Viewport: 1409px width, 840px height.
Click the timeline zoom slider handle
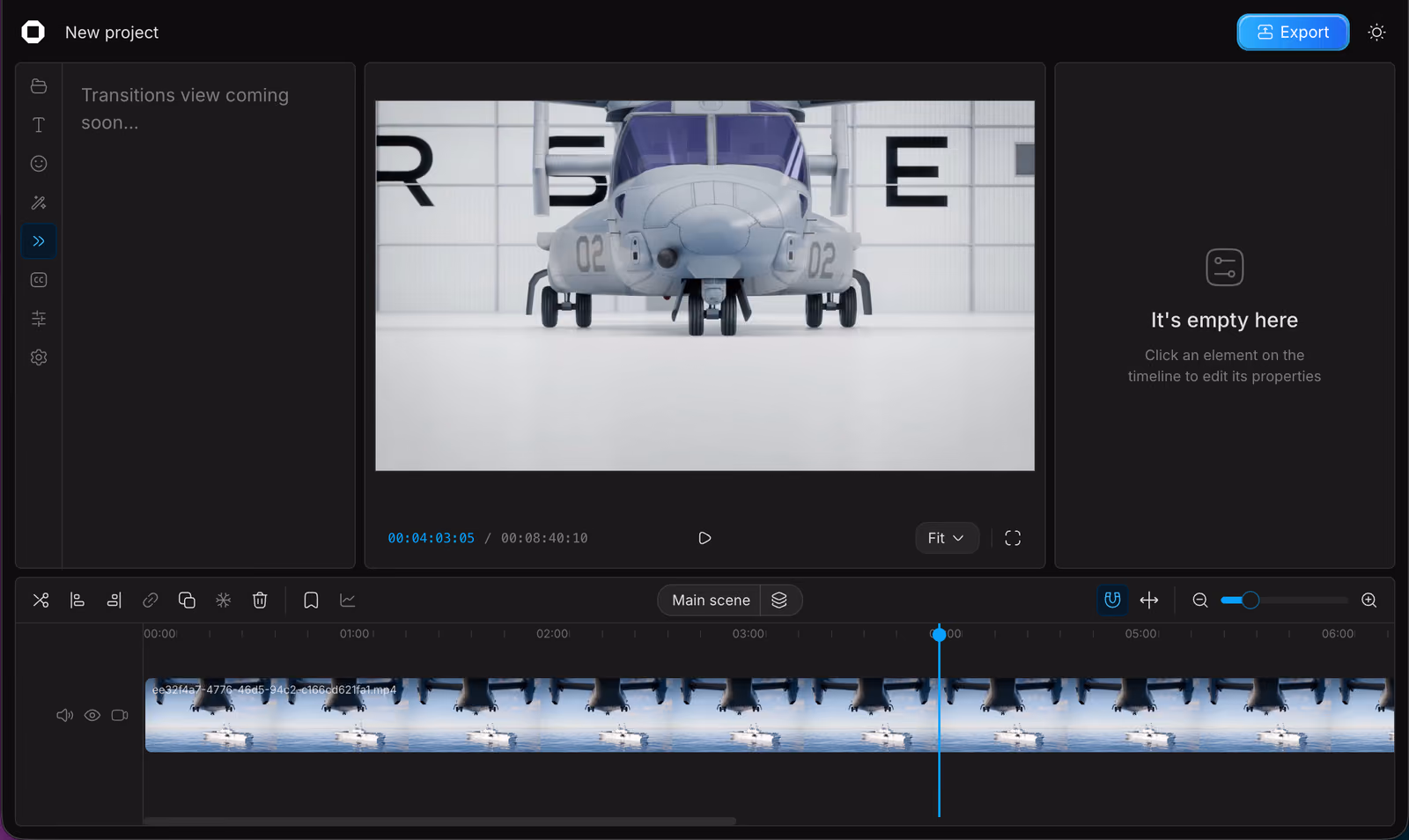point(1250,601)
